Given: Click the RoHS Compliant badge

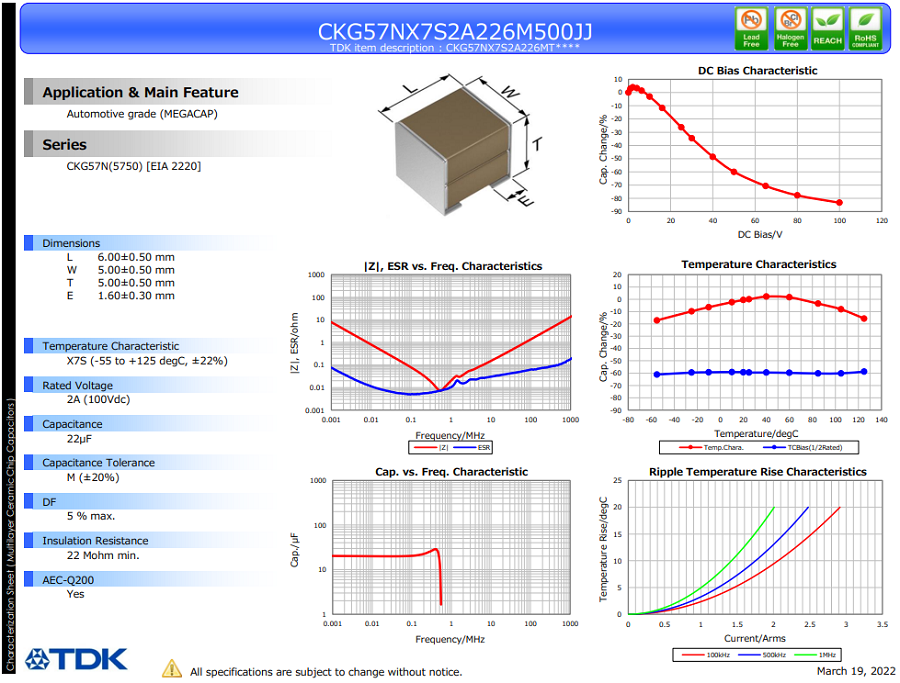Looking at the screenshot, I should point(866,29).
